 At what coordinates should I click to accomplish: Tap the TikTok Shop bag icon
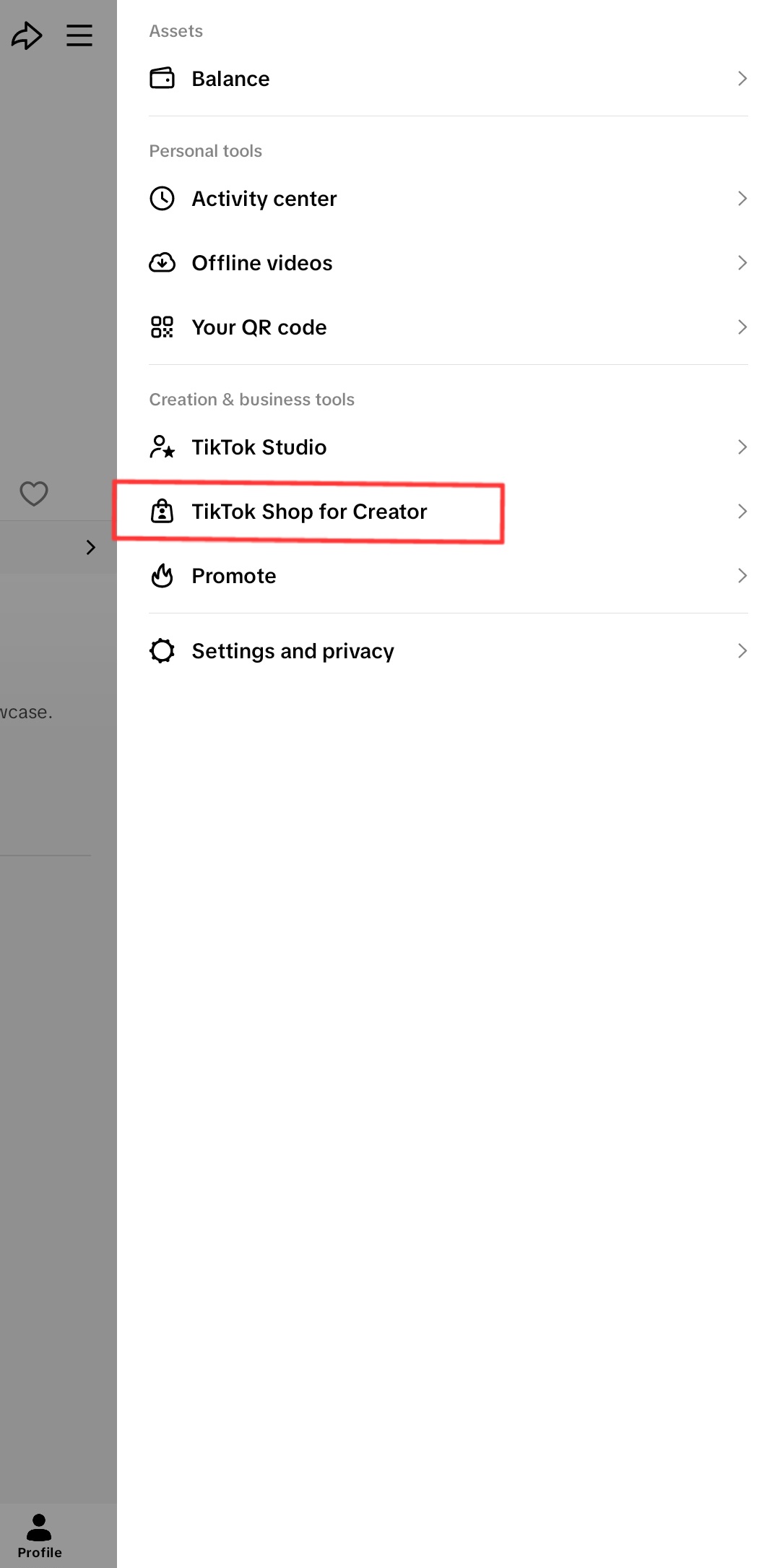click(162, 511)
